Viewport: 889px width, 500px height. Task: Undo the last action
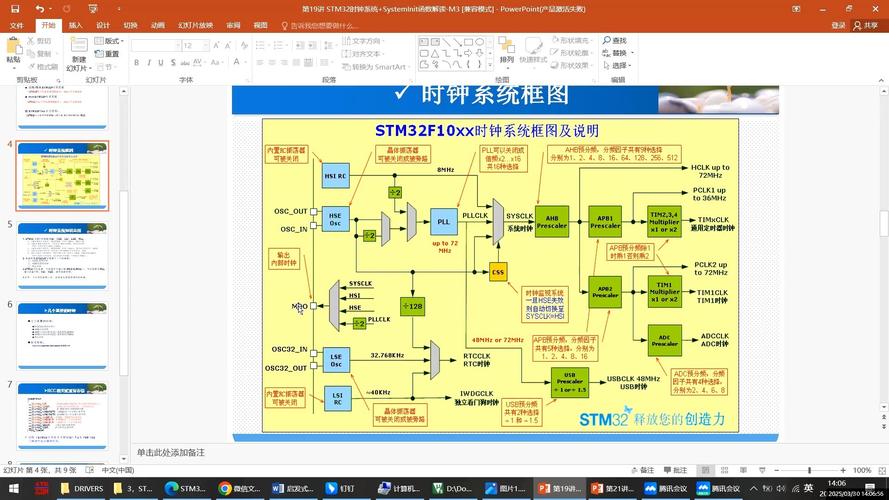(x=39, y=9)
